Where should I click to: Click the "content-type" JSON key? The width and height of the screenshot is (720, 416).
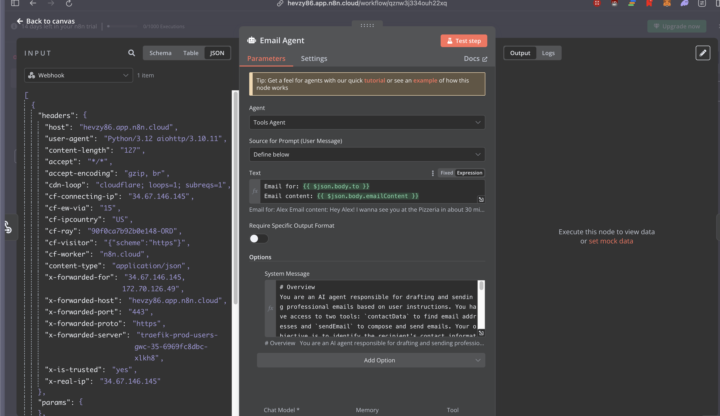click(x=75, y=266)
